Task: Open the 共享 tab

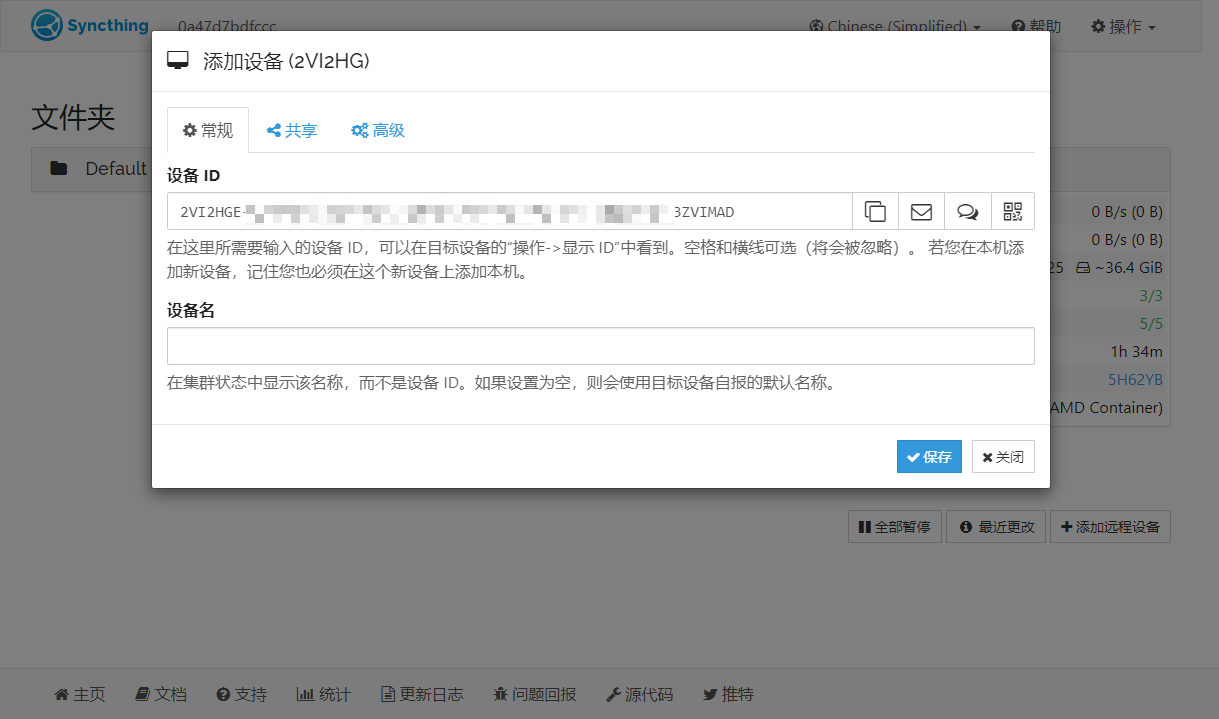Action: [x=292, y=130]
